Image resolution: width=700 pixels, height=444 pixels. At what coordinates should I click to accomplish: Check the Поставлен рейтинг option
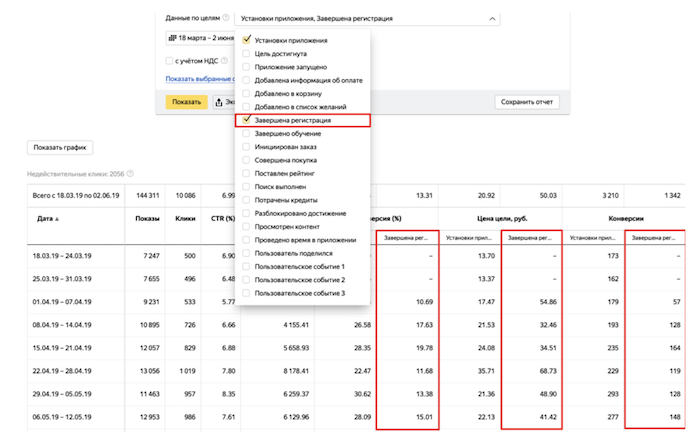click(x=246, y=173)
